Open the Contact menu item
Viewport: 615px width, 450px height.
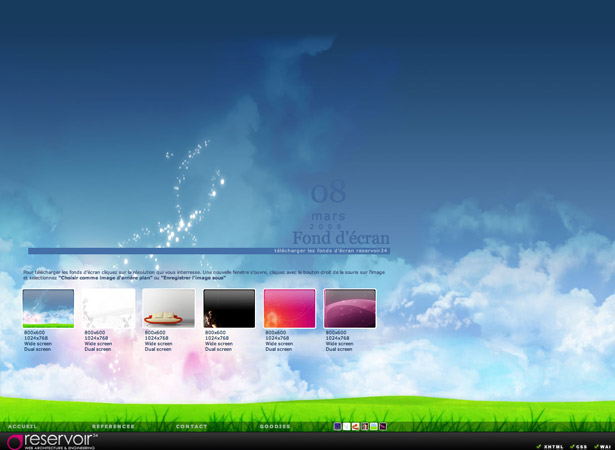pyautogui.click(x=192, y=427)
